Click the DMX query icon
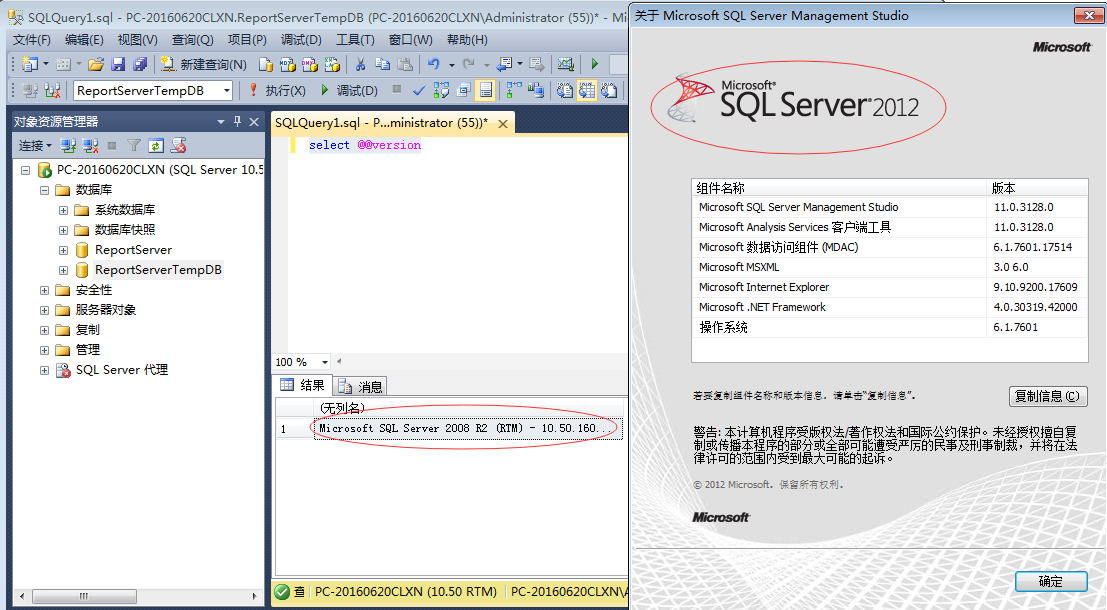Image resolution: width=1107 pixels, height=610 pixels. coord(309,64)
